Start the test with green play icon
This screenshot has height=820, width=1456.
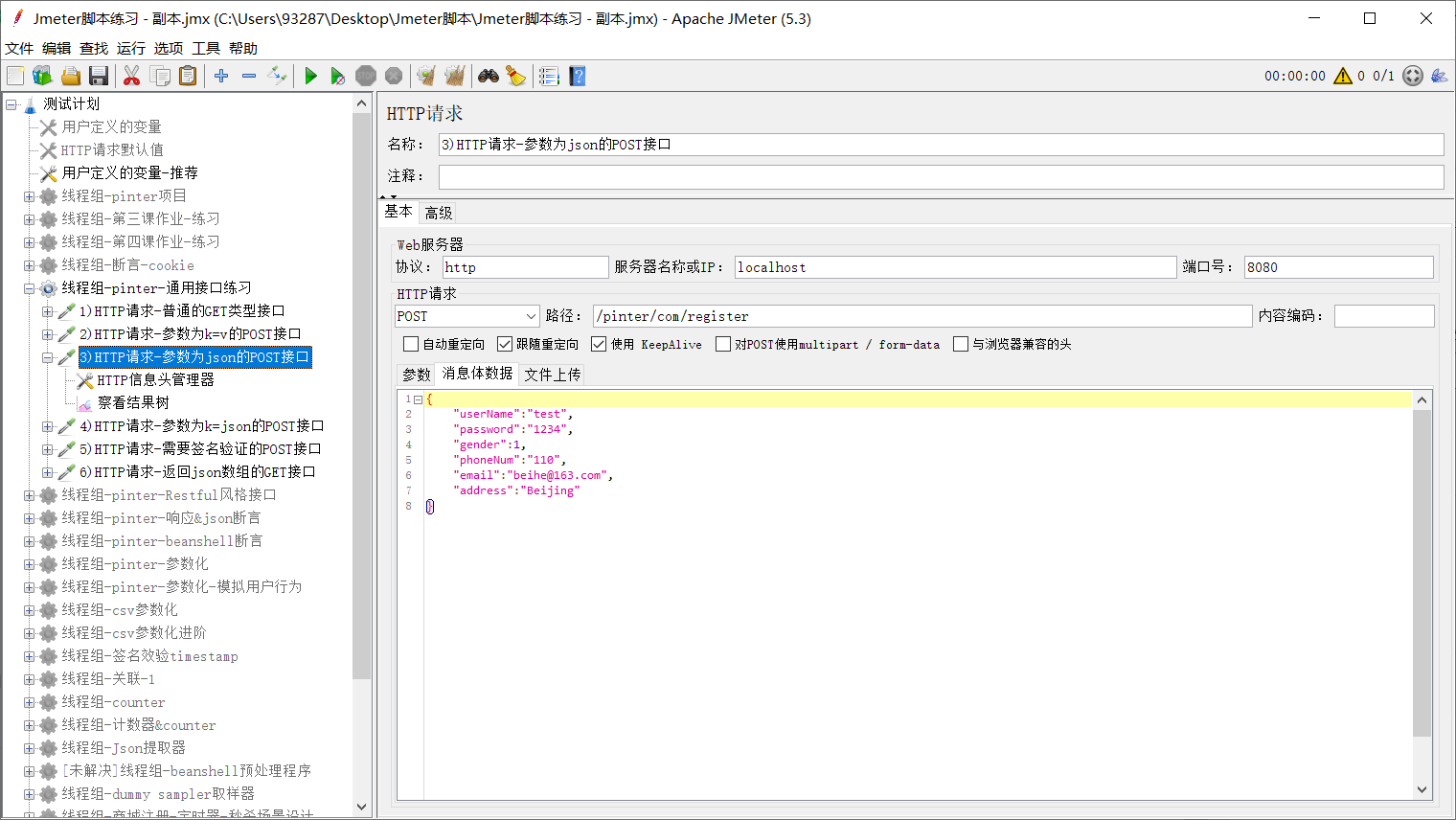(310, 76)
